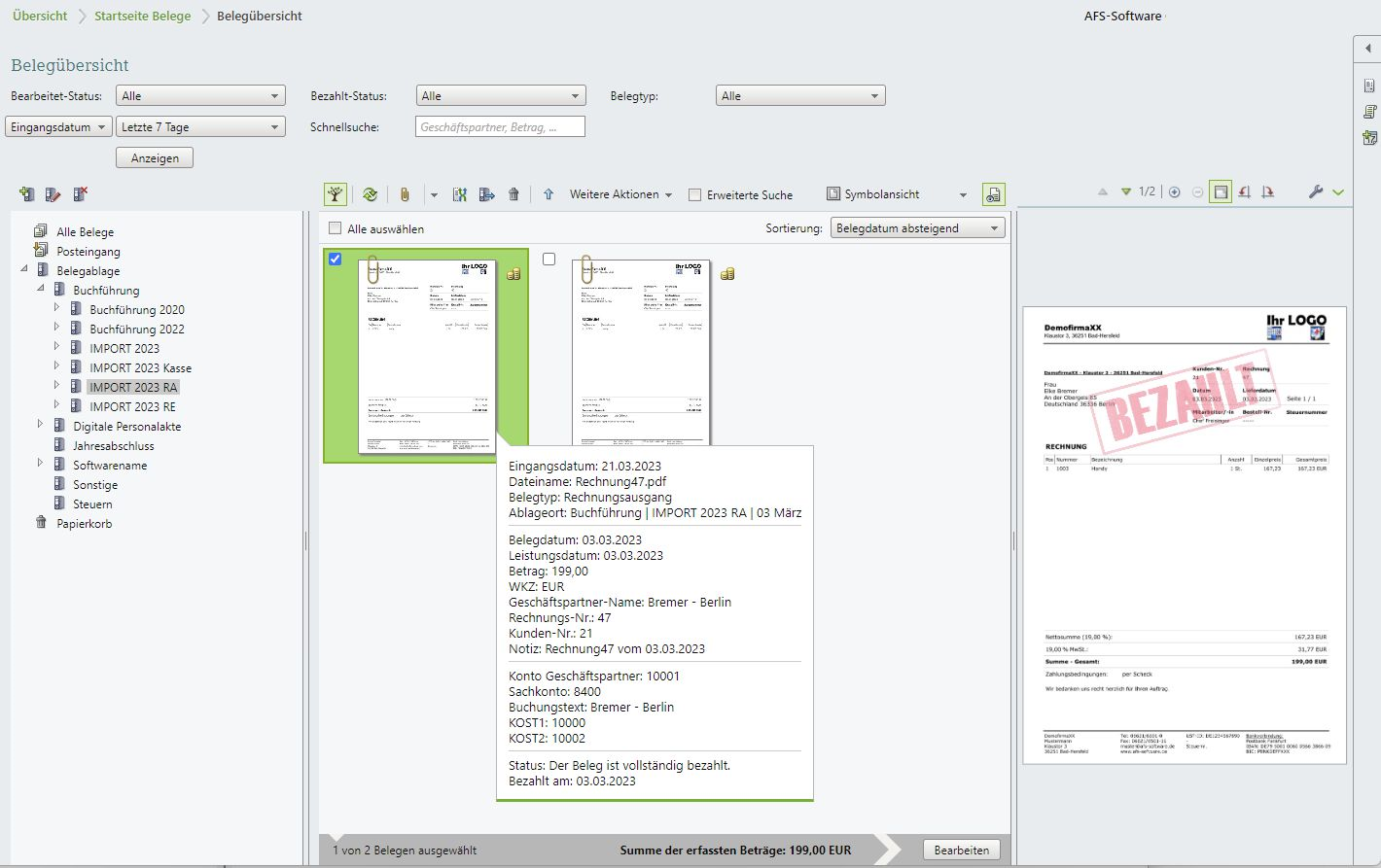Check the 'Alle auswählen' checkbox
Screen dimensions: 1381x868
(336, 228)
